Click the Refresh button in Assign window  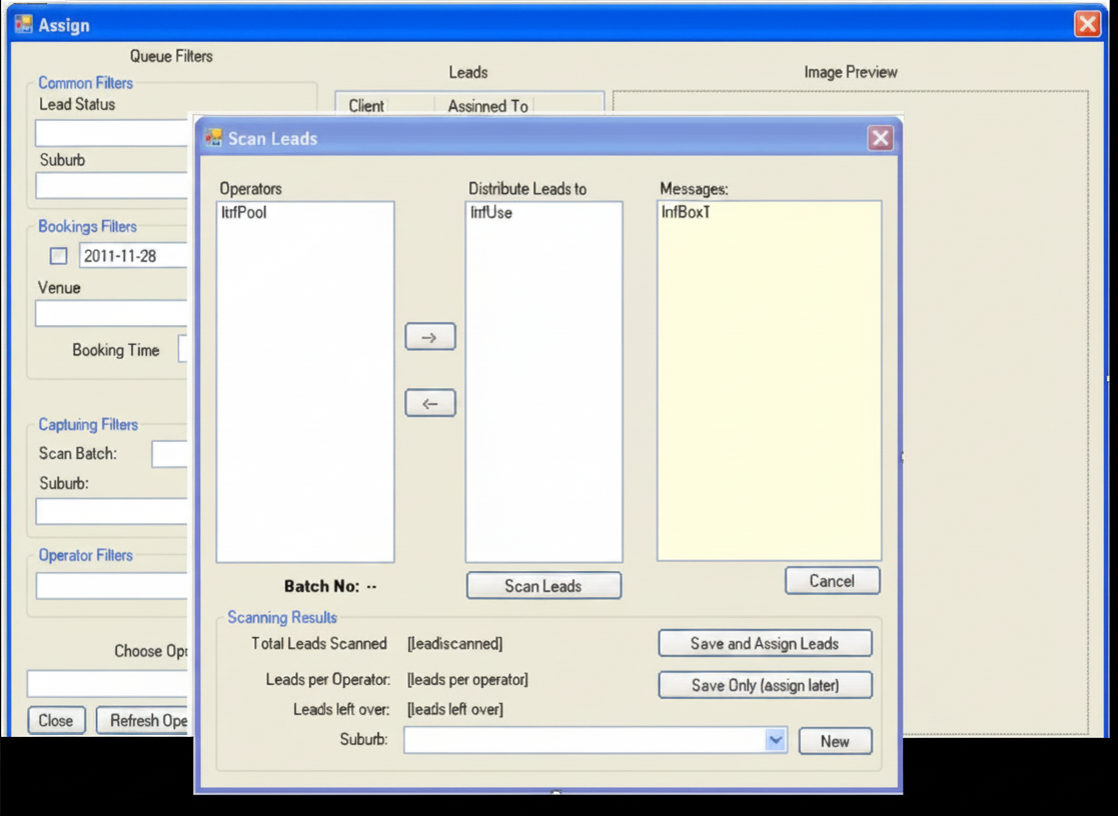pyautogui.click(x=143, y=720)
